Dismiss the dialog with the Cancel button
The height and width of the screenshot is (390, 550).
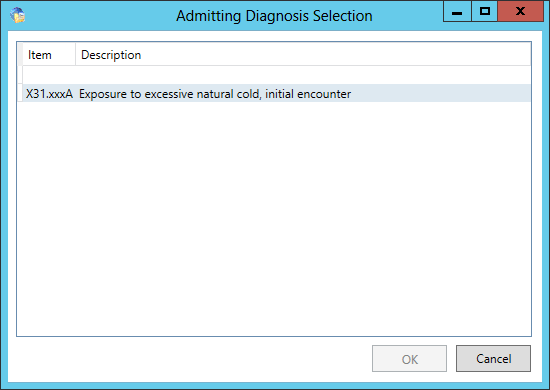(x=493, y=358)
